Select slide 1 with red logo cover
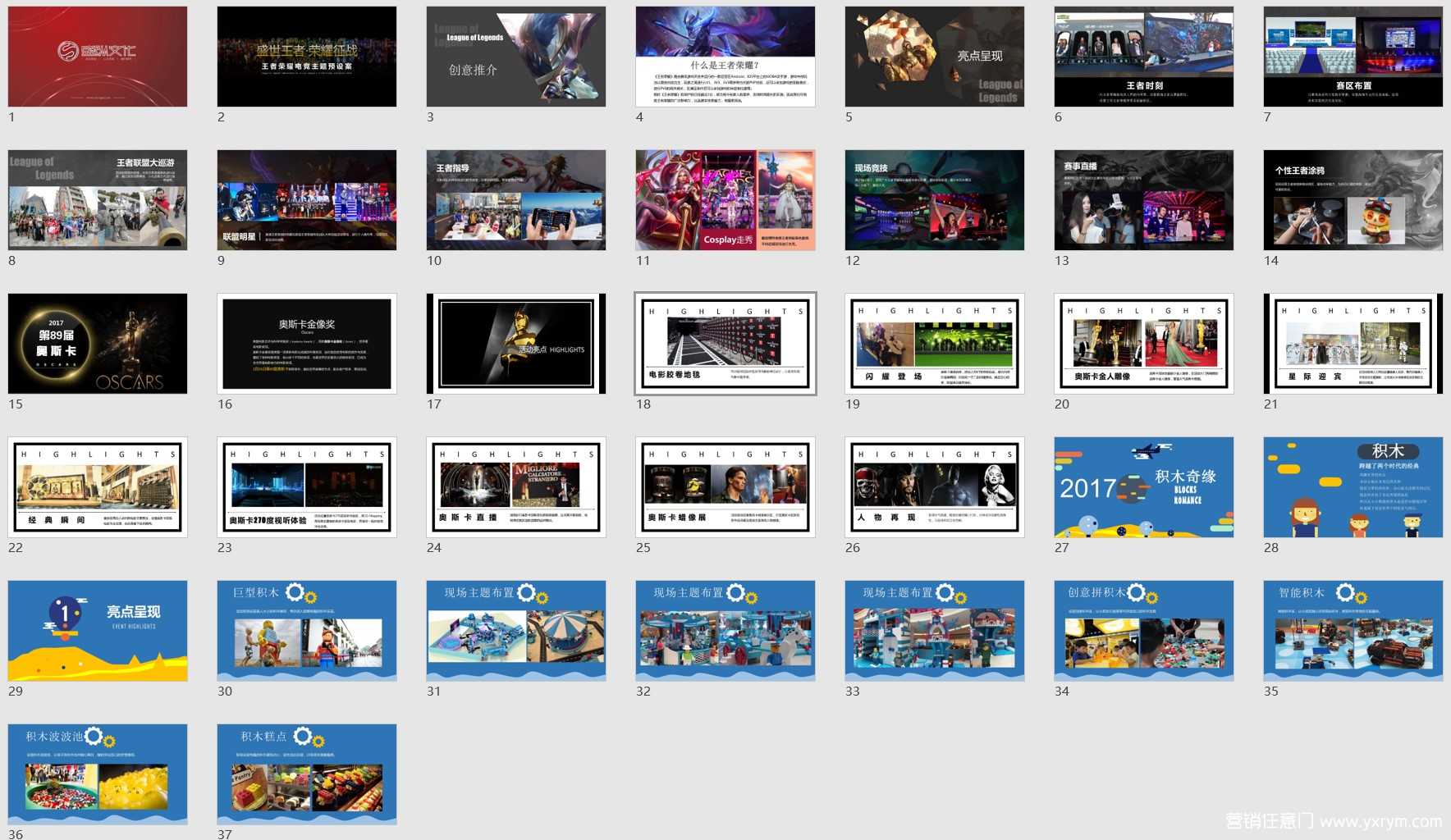This screenshot has height=840, width=1451. point(98,57)
